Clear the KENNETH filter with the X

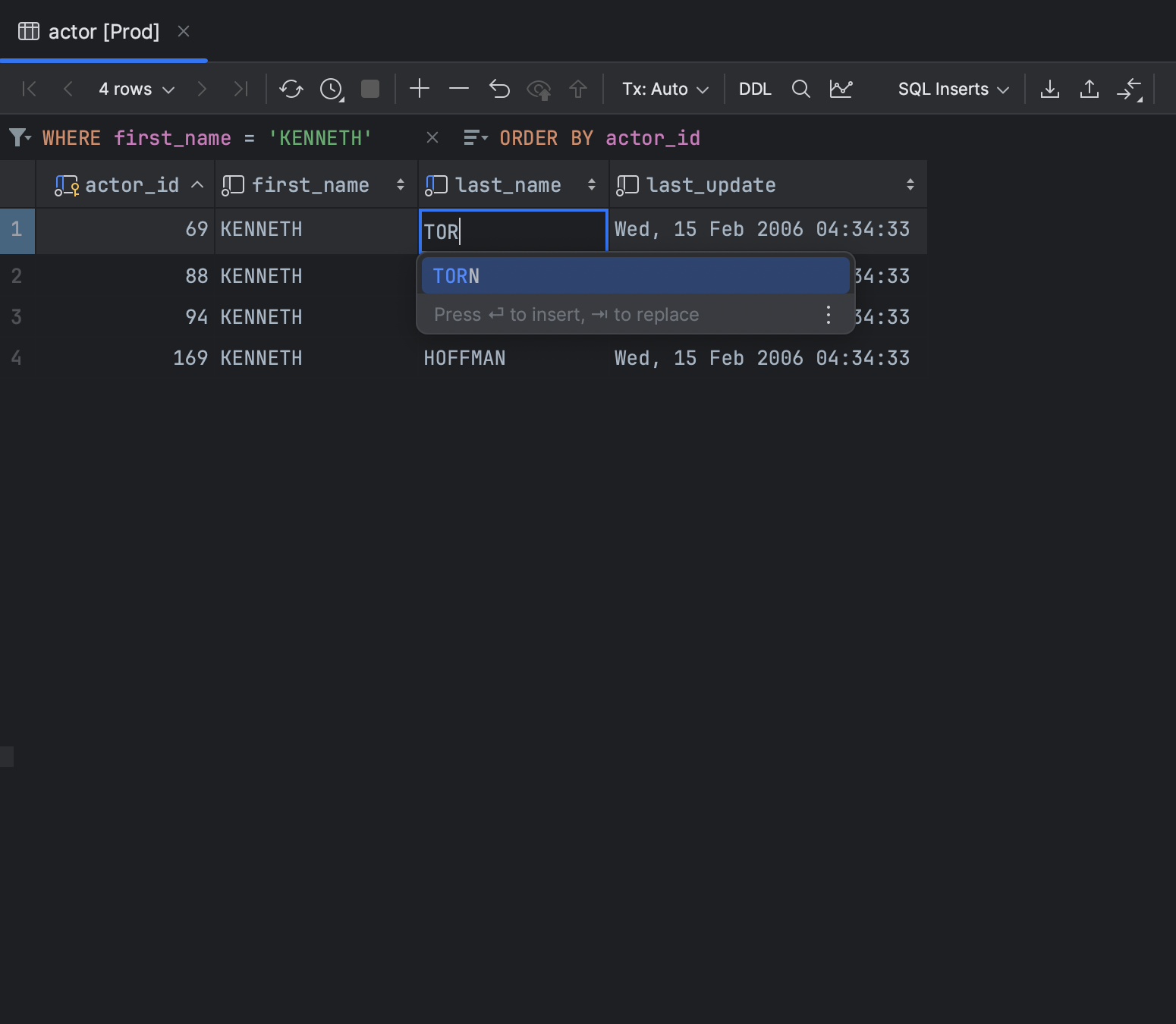click(432, 137)
